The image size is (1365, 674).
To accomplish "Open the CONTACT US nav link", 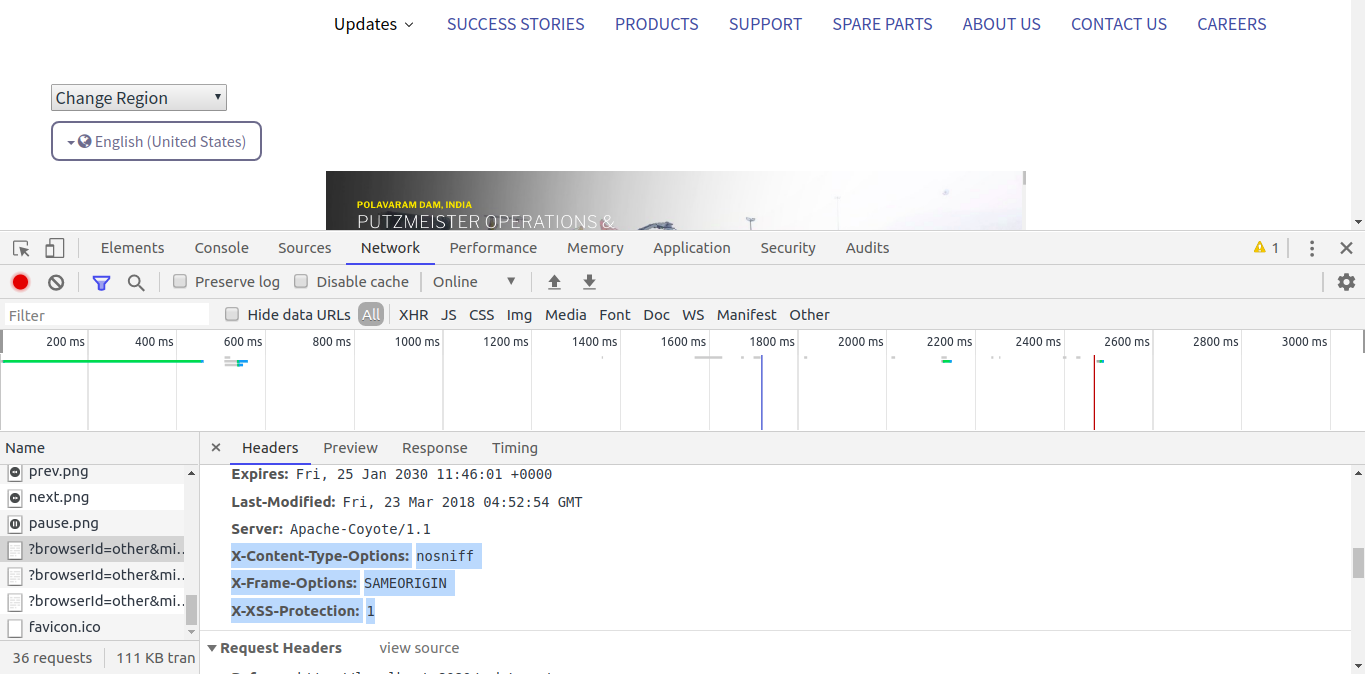I will pyautogui.click(x=1119, y=24).
